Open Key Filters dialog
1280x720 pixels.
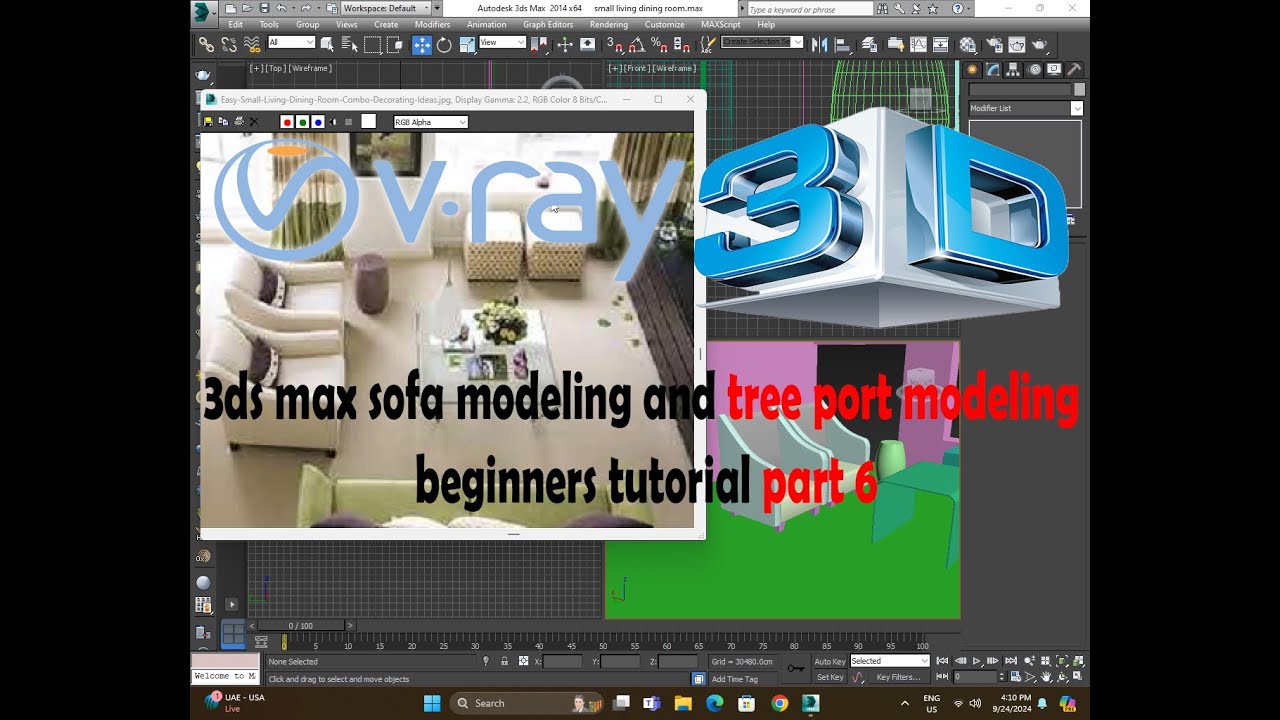[898, 677]
